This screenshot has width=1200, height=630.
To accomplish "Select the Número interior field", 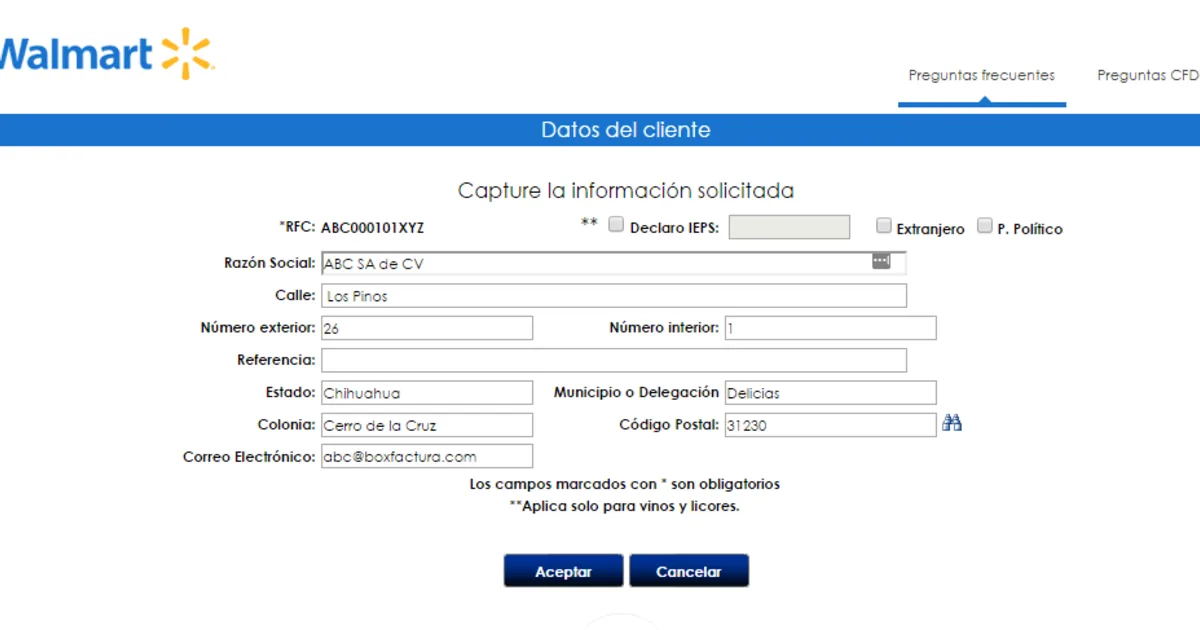I will [x=830, y=328].
